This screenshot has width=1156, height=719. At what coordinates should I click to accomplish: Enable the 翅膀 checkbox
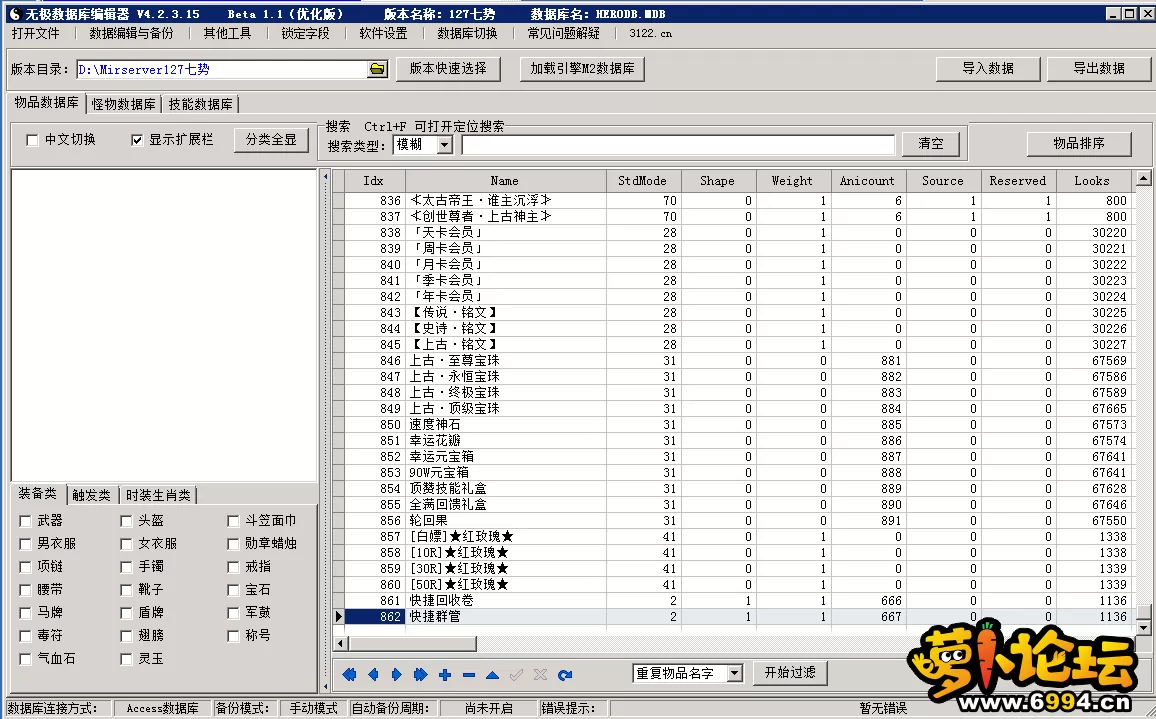(126, 636)
